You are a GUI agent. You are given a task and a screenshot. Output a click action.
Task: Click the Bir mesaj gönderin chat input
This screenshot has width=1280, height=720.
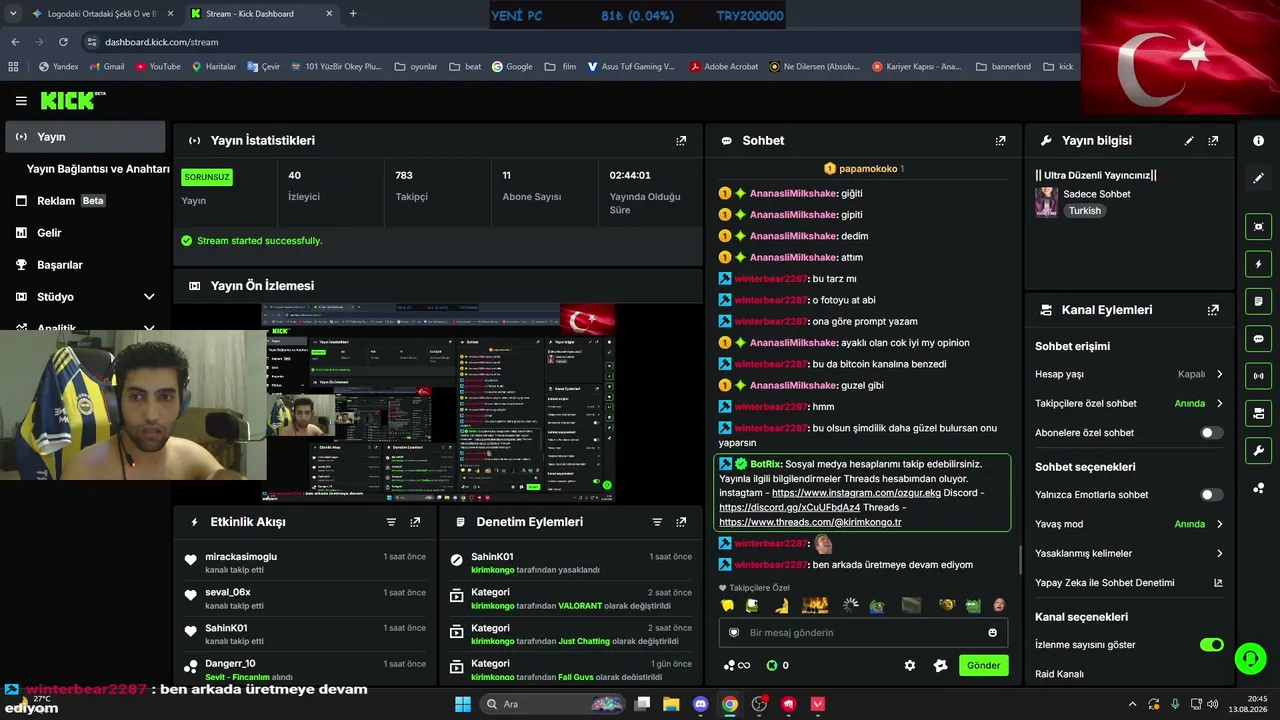click(x=862, y=633)
